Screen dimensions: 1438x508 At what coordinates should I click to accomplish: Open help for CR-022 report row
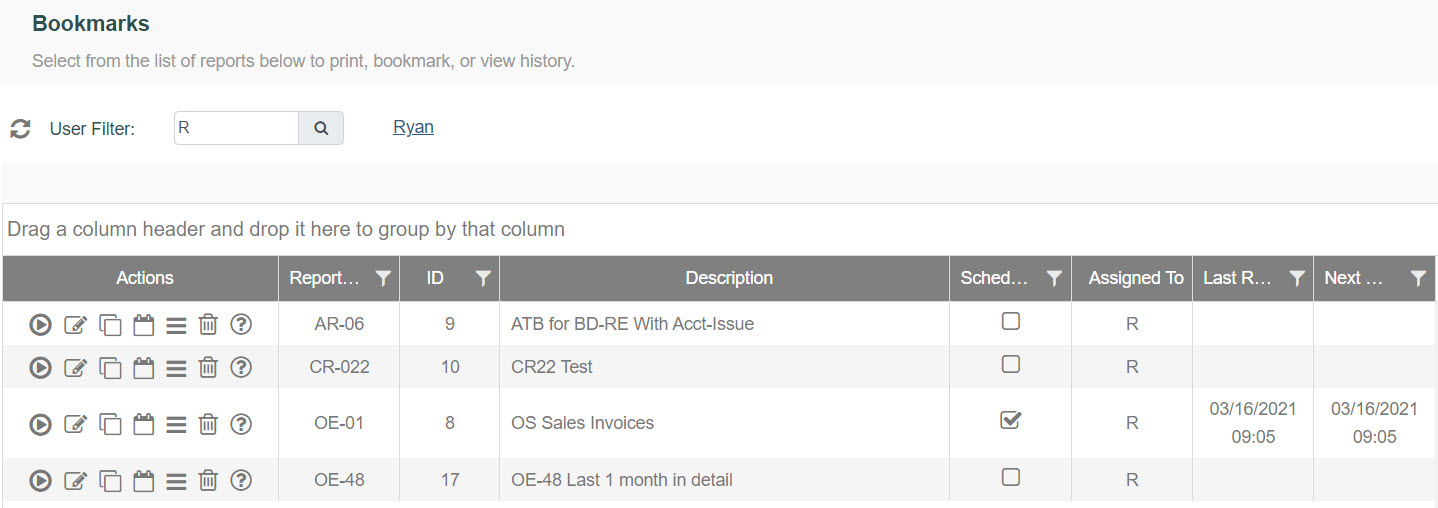[240, 367]
